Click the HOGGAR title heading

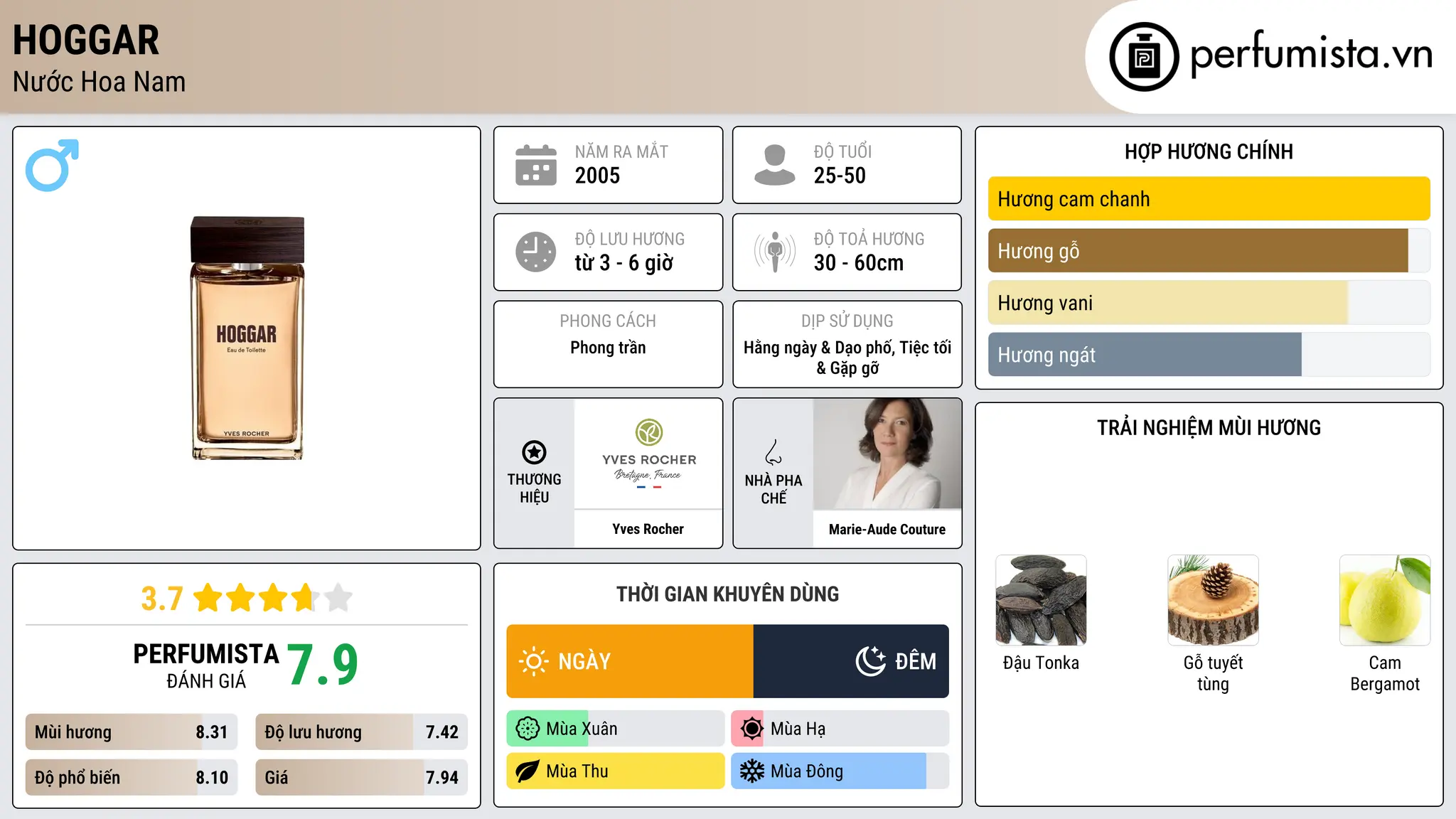point(86,40)
